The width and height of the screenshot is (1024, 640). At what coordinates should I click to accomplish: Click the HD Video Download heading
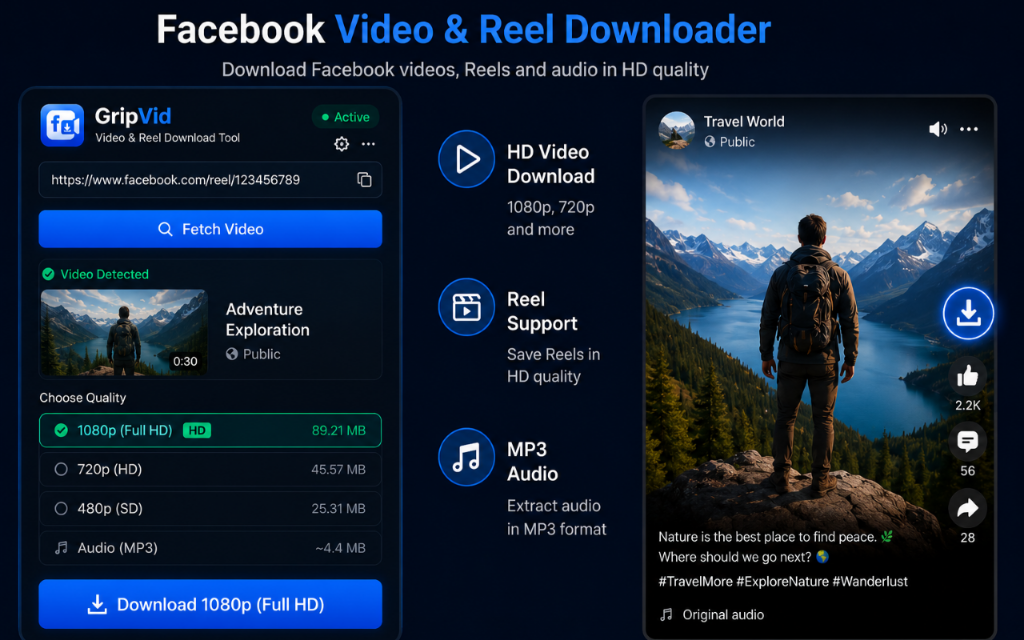(x=551, y=164)
